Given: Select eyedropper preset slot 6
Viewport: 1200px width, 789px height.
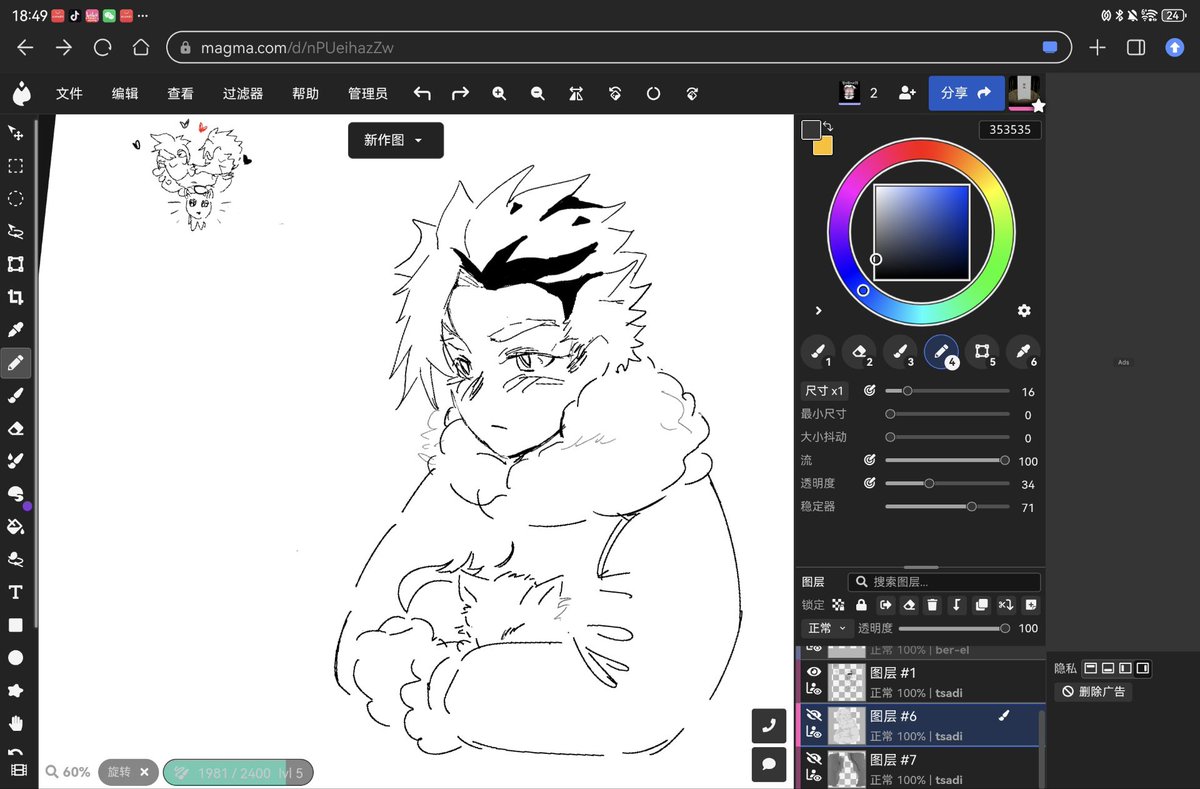Looking at the screenshot, I should [1023, 351].
